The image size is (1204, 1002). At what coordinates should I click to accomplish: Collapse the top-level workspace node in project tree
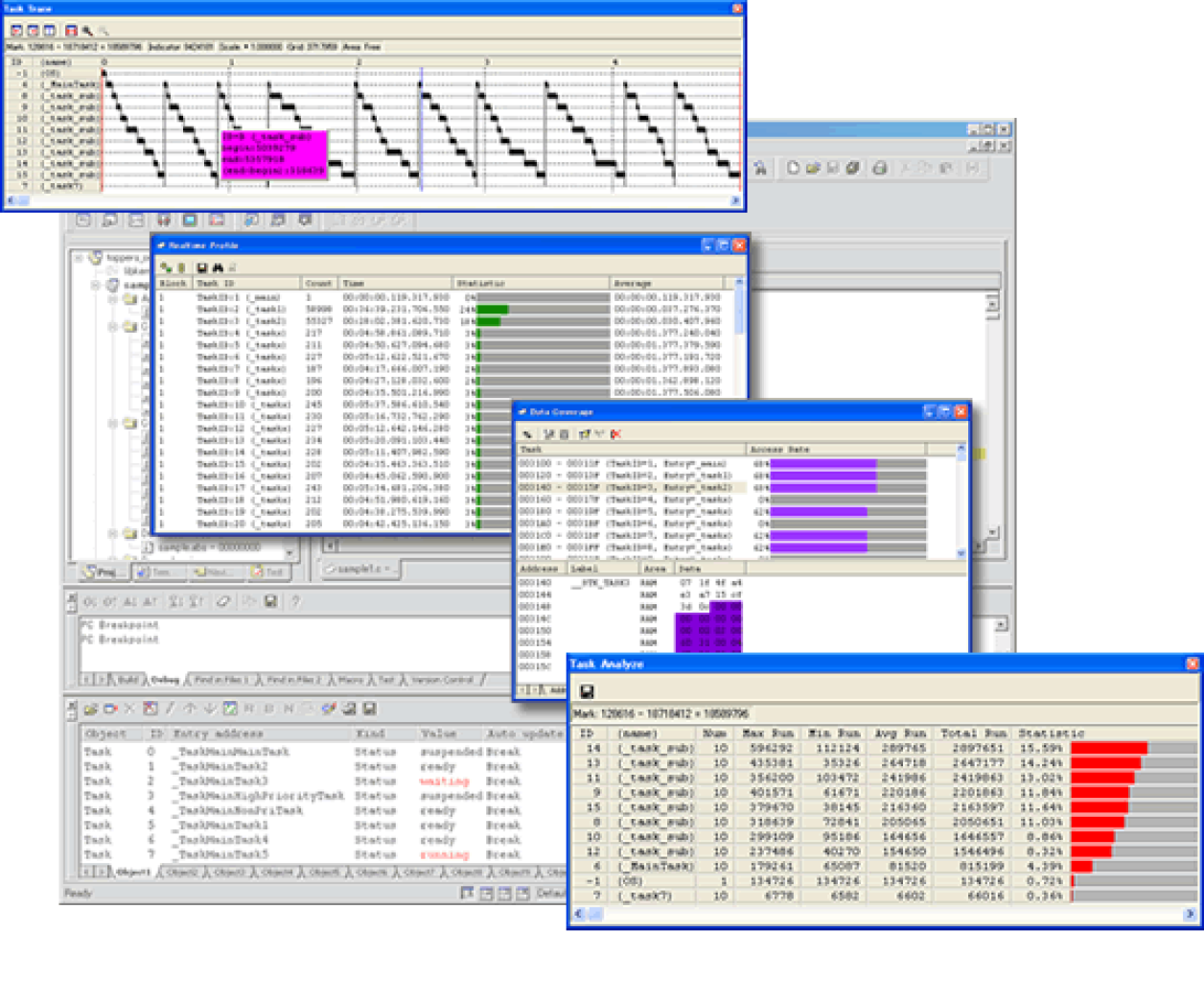coord(79,259)
